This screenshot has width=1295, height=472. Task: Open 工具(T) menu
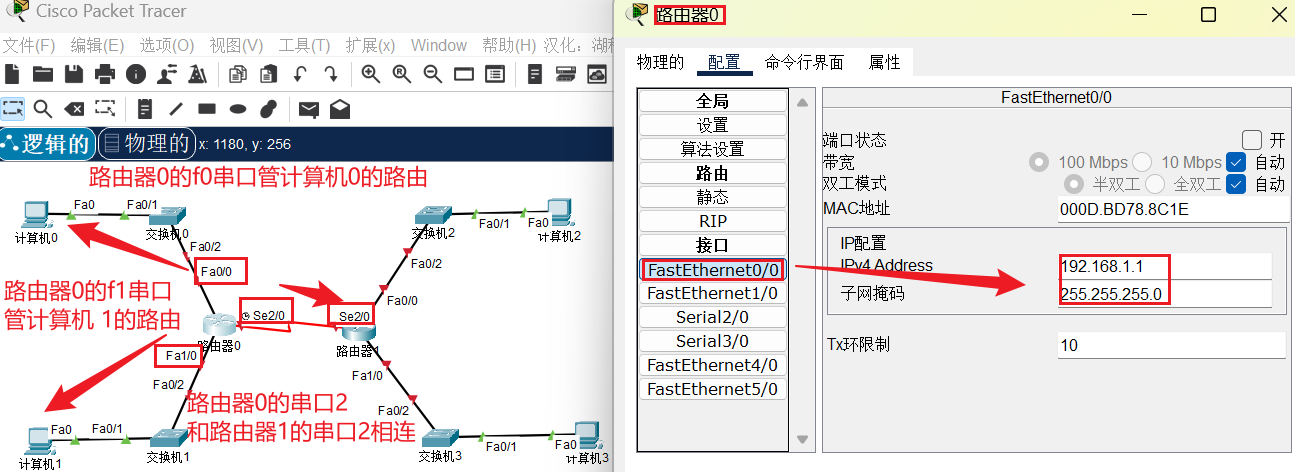point(304,45)
